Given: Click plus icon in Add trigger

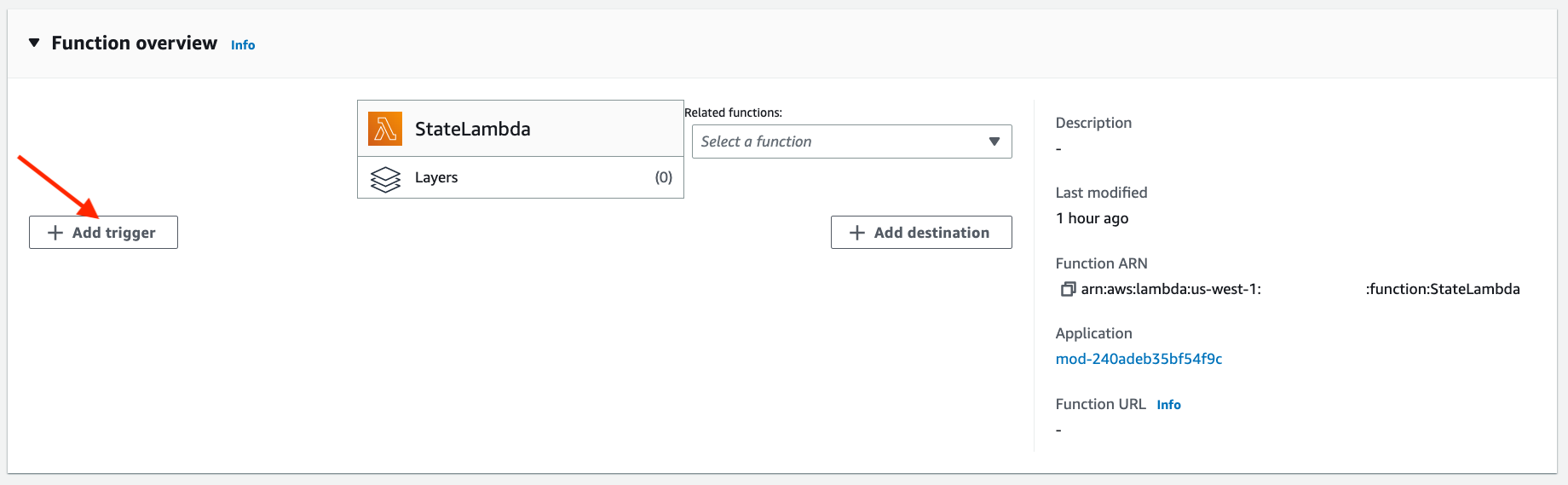Looking at the screenshot, I should point(55,233).
